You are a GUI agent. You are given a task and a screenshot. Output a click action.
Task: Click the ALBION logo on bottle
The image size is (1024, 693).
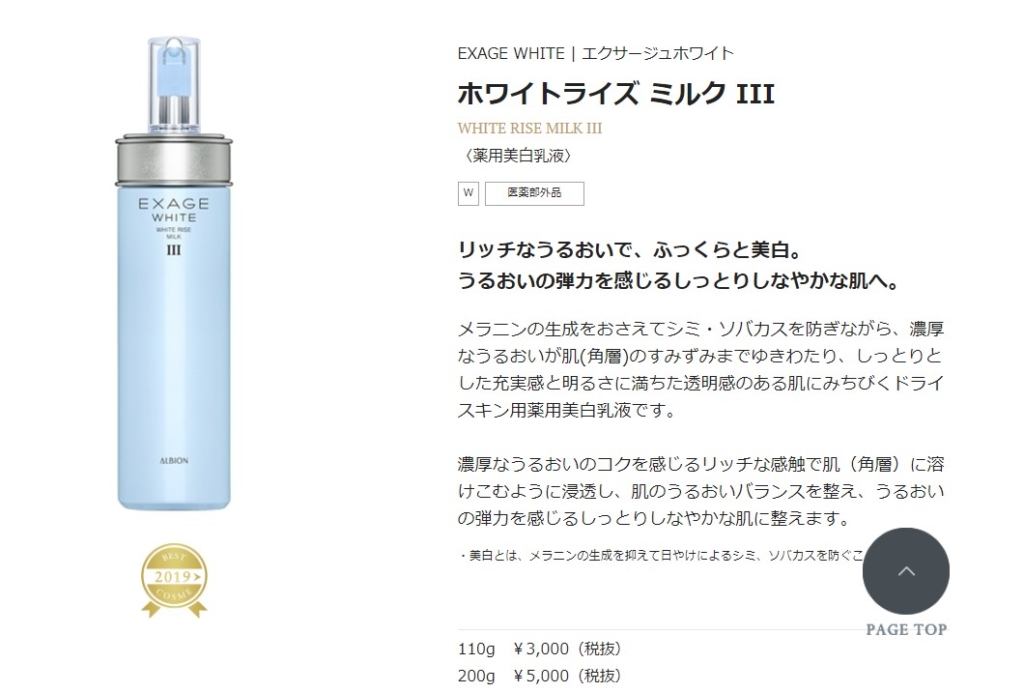tap(174, 460)
